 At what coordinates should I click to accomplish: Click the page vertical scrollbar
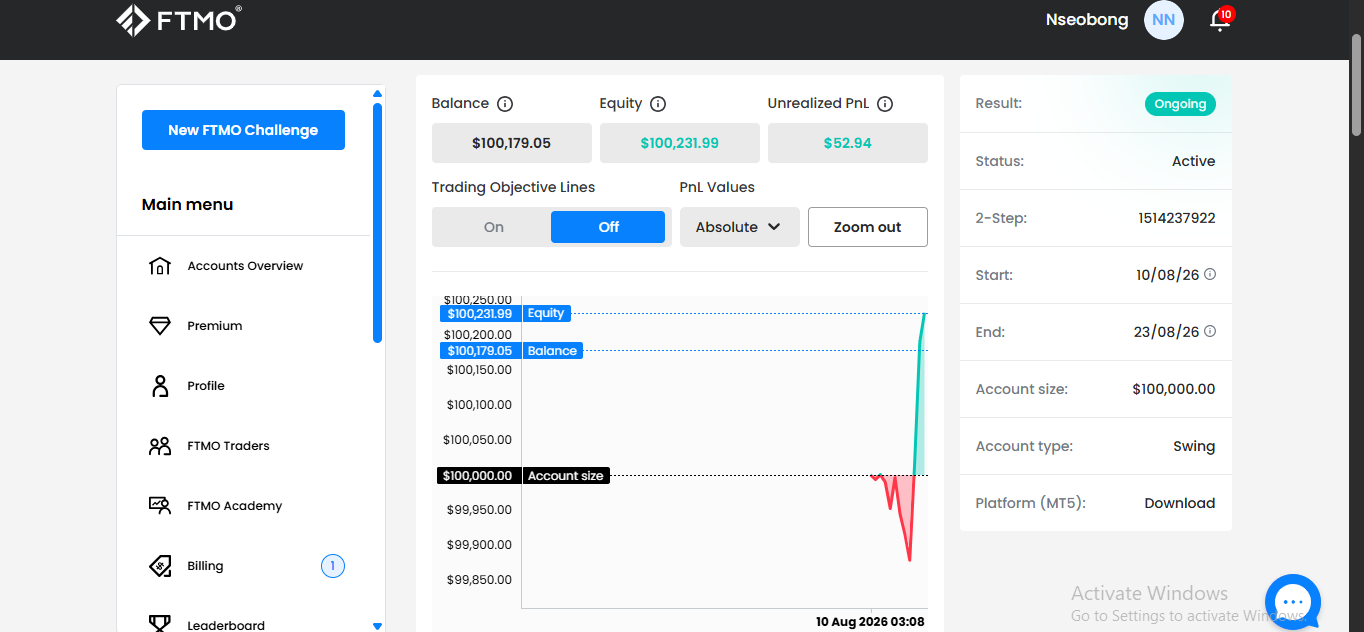pyautogui.click(x=1357, y=85)
